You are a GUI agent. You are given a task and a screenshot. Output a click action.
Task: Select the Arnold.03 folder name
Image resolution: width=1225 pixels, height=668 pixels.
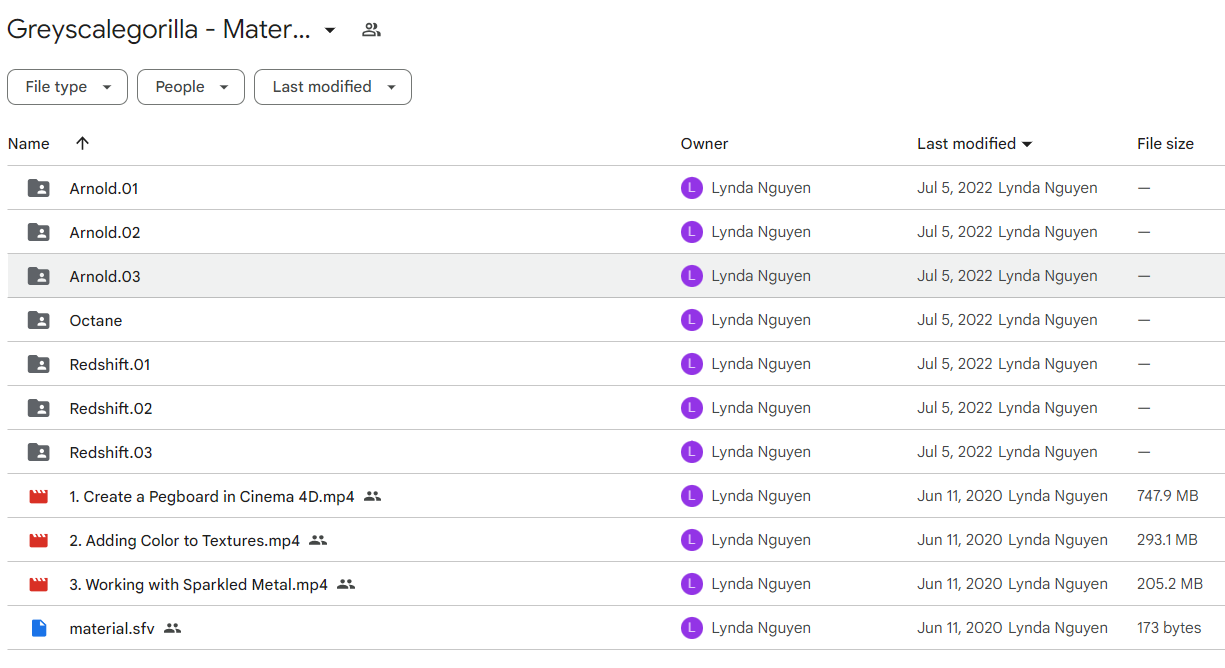click(105, 277)
